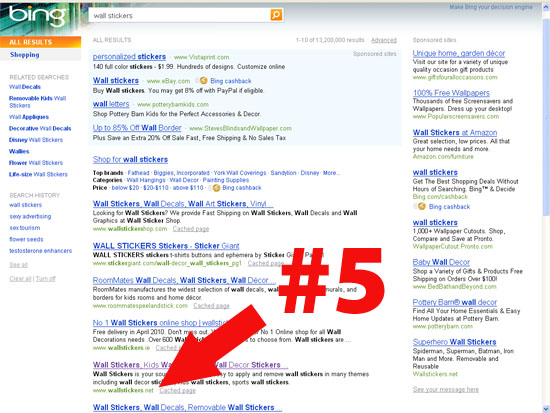Open related search Wall Decals
This screenshot has height=413, width=550.
point(25,87)
